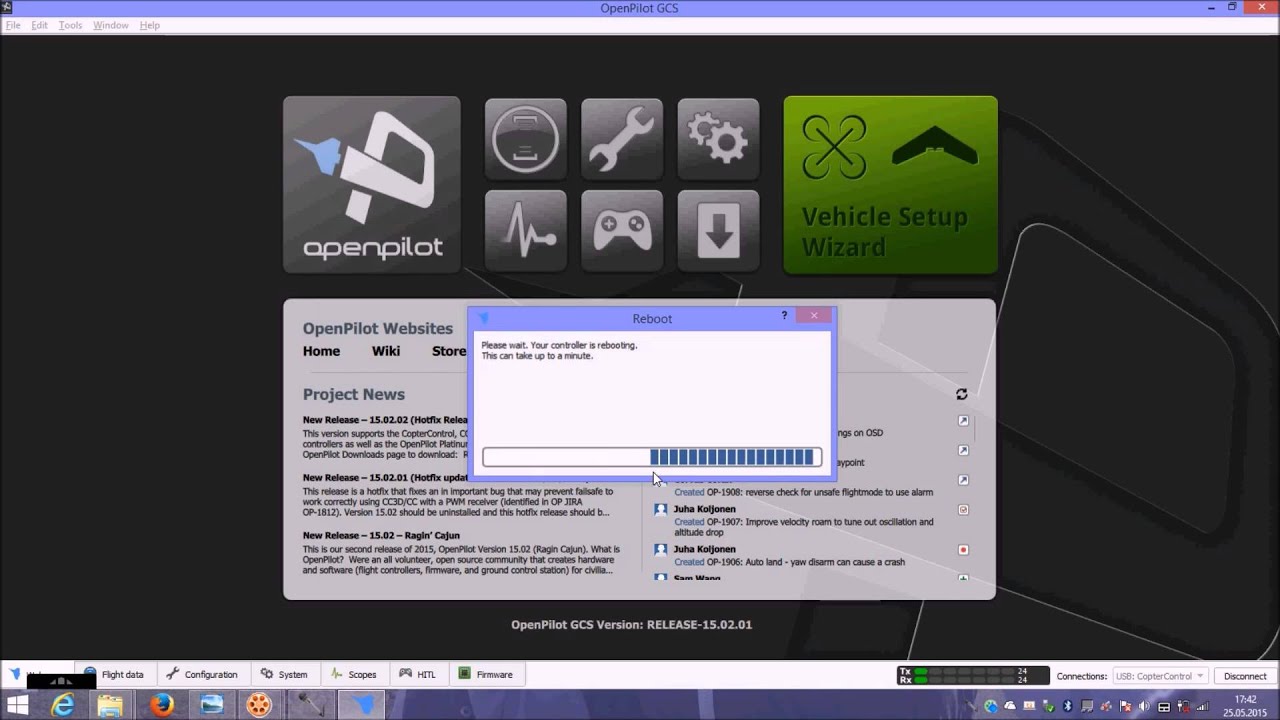Image resolution: width=1280 pixels, height=720 pixels.
Task: Click the task icon beside OP-1907 entry
Action: (x=963, y=509)
